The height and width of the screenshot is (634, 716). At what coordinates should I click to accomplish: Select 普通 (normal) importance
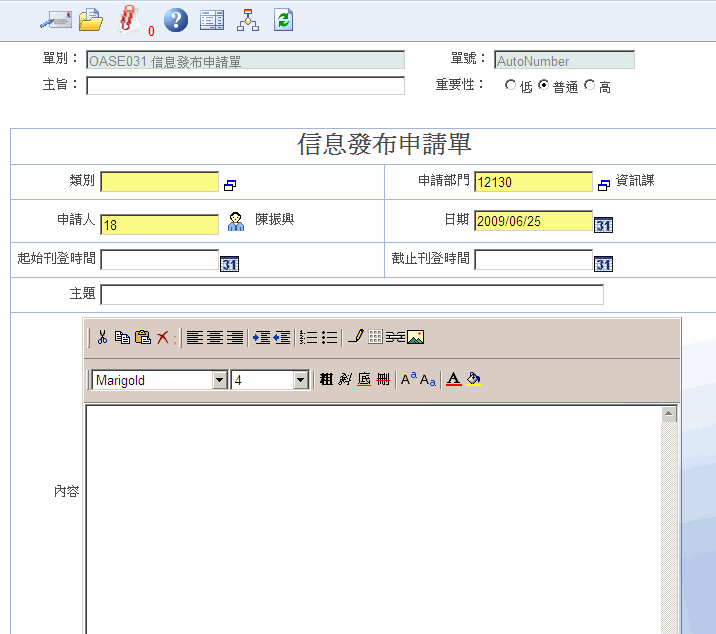544,86
